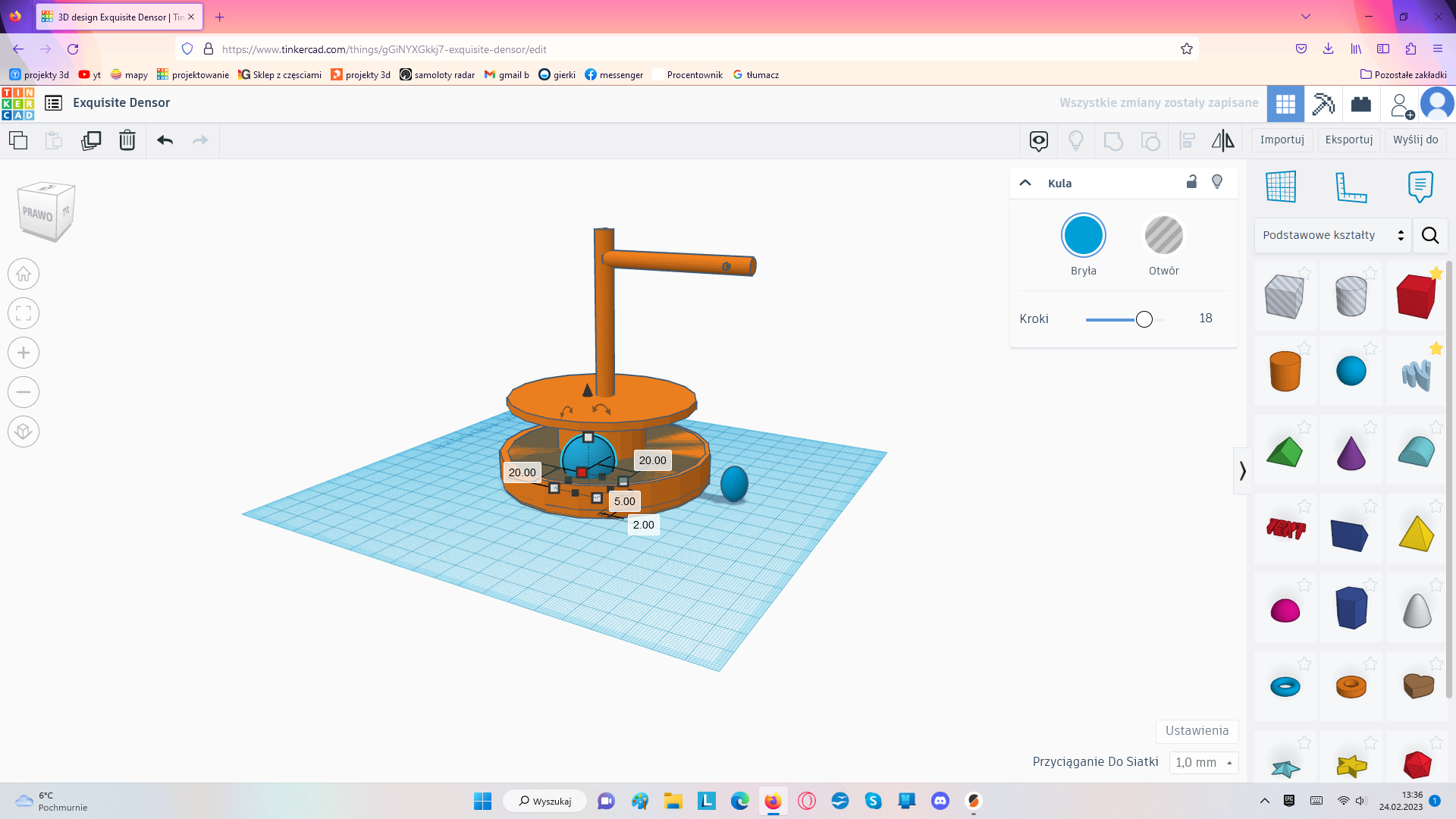Open the Bricks mode
The image size is (1456, 819).
click(1361, 104)
